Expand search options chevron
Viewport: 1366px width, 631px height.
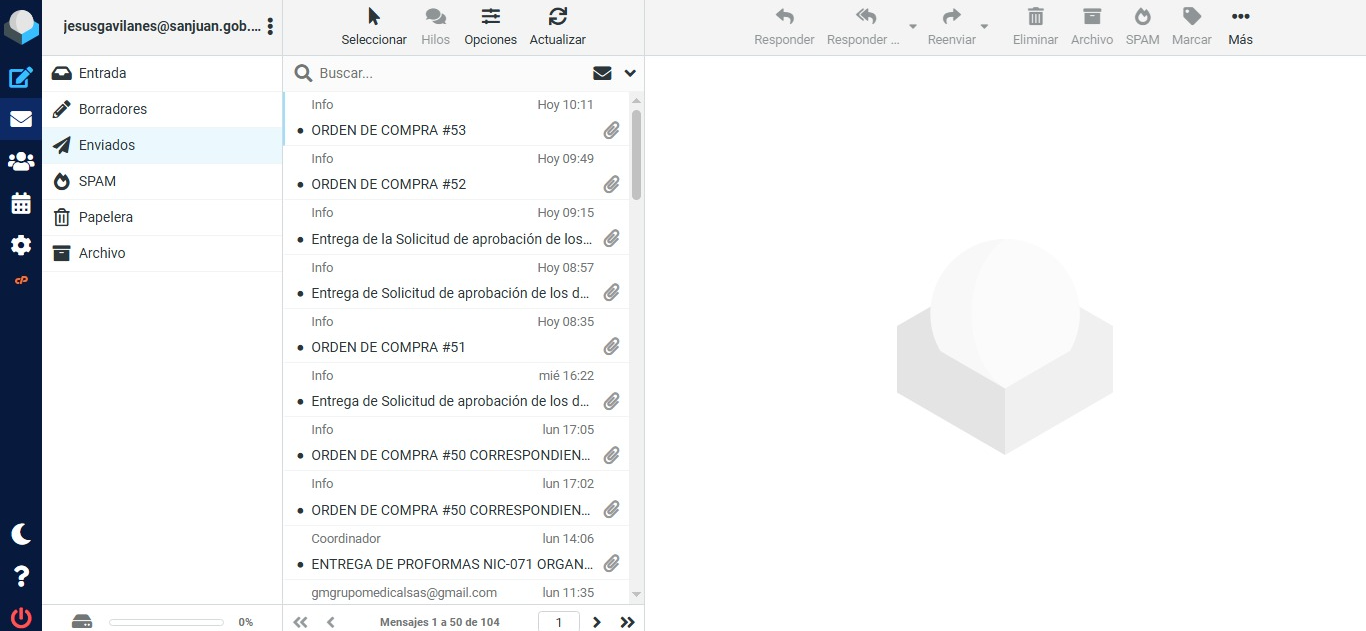coord(630,73)
